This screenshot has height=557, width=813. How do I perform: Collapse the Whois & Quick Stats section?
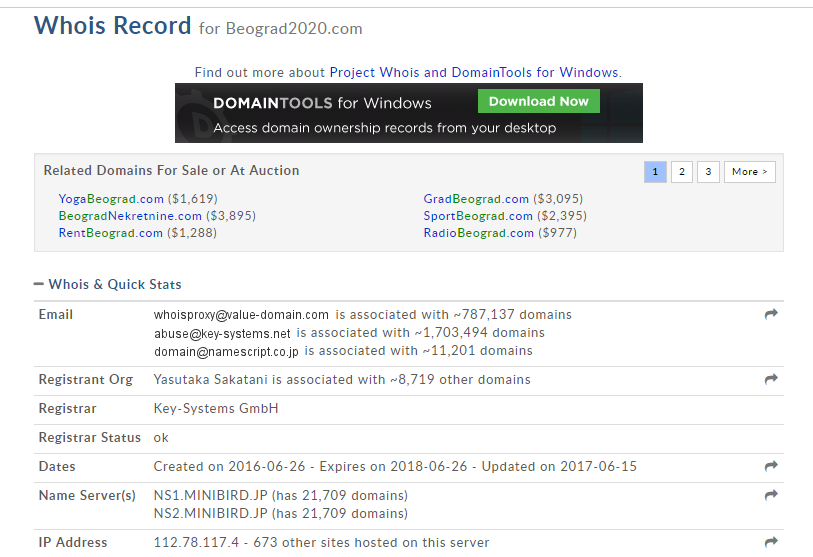(x=38, y=284)
